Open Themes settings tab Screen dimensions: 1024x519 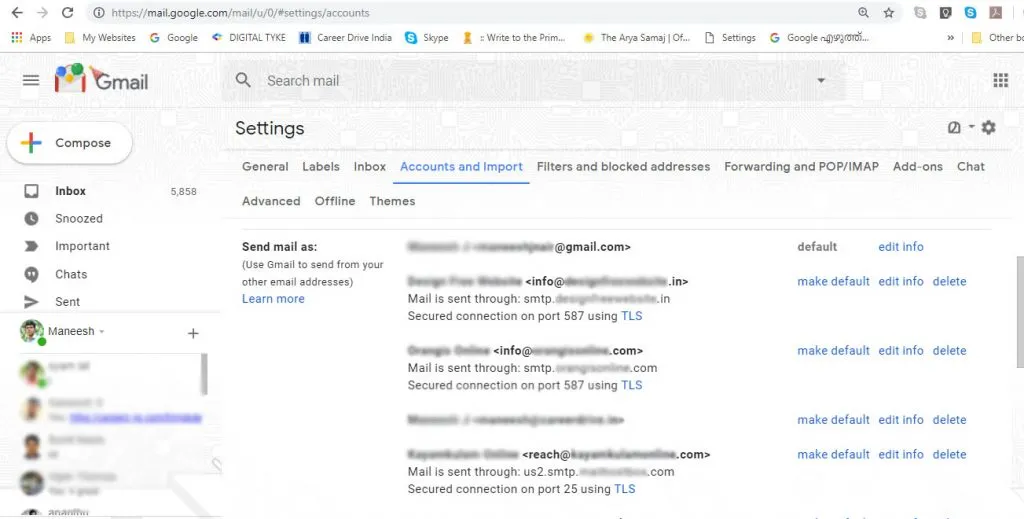tap(392, 201)
